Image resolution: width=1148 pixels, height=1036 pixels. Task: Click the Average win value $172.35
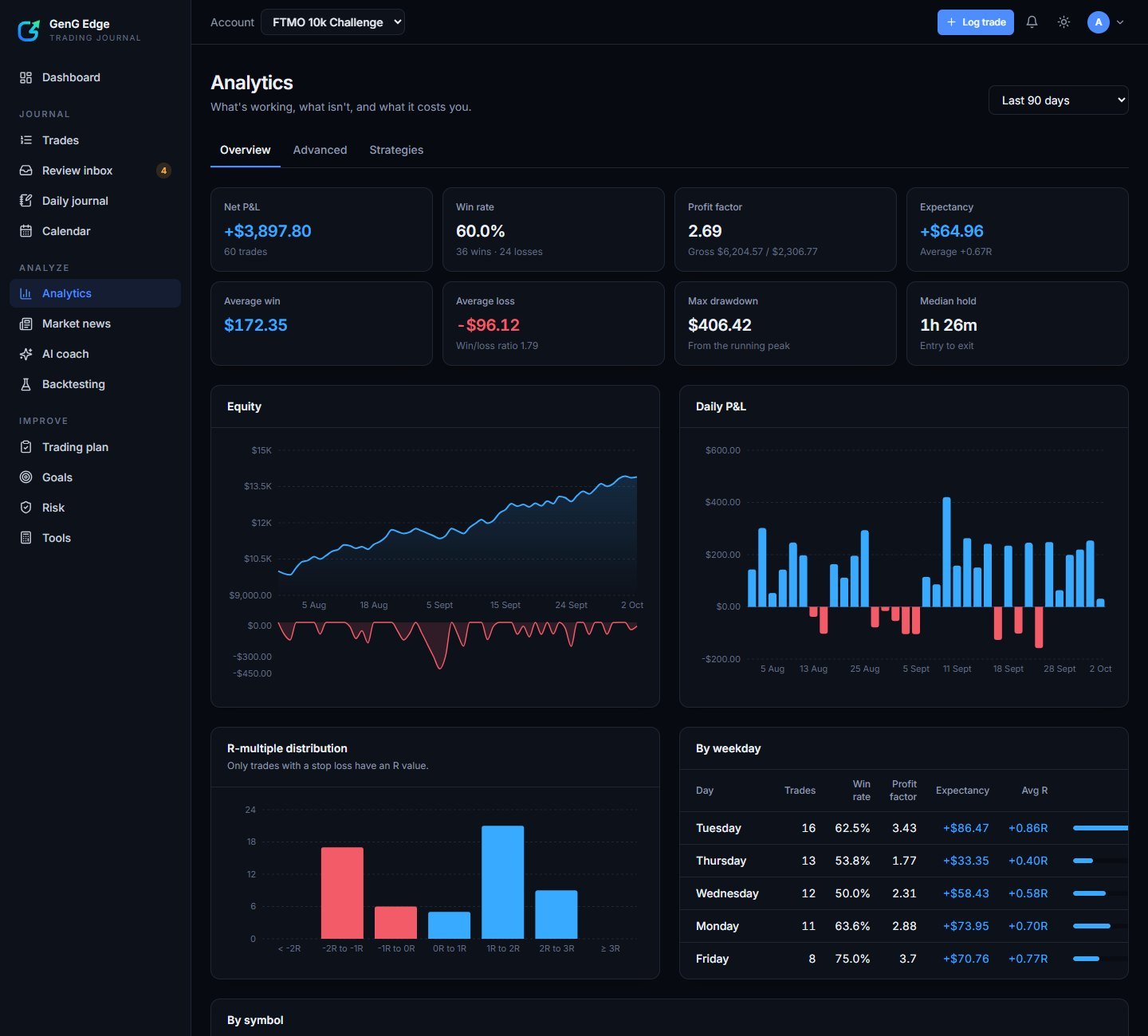pyautogui.click(x=256, y=325)
